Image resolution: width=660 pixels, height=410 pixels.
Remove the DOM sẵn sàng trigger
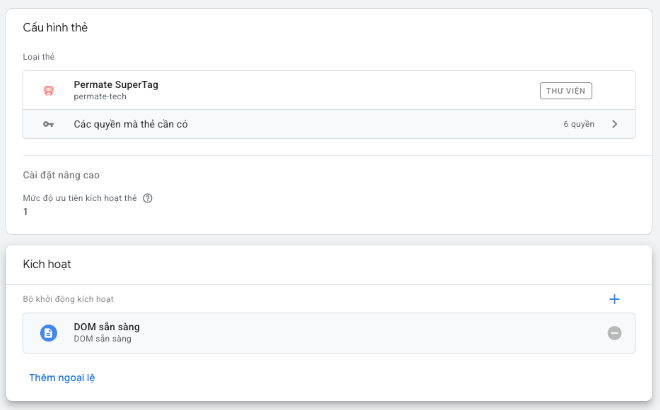click(614, 333)
